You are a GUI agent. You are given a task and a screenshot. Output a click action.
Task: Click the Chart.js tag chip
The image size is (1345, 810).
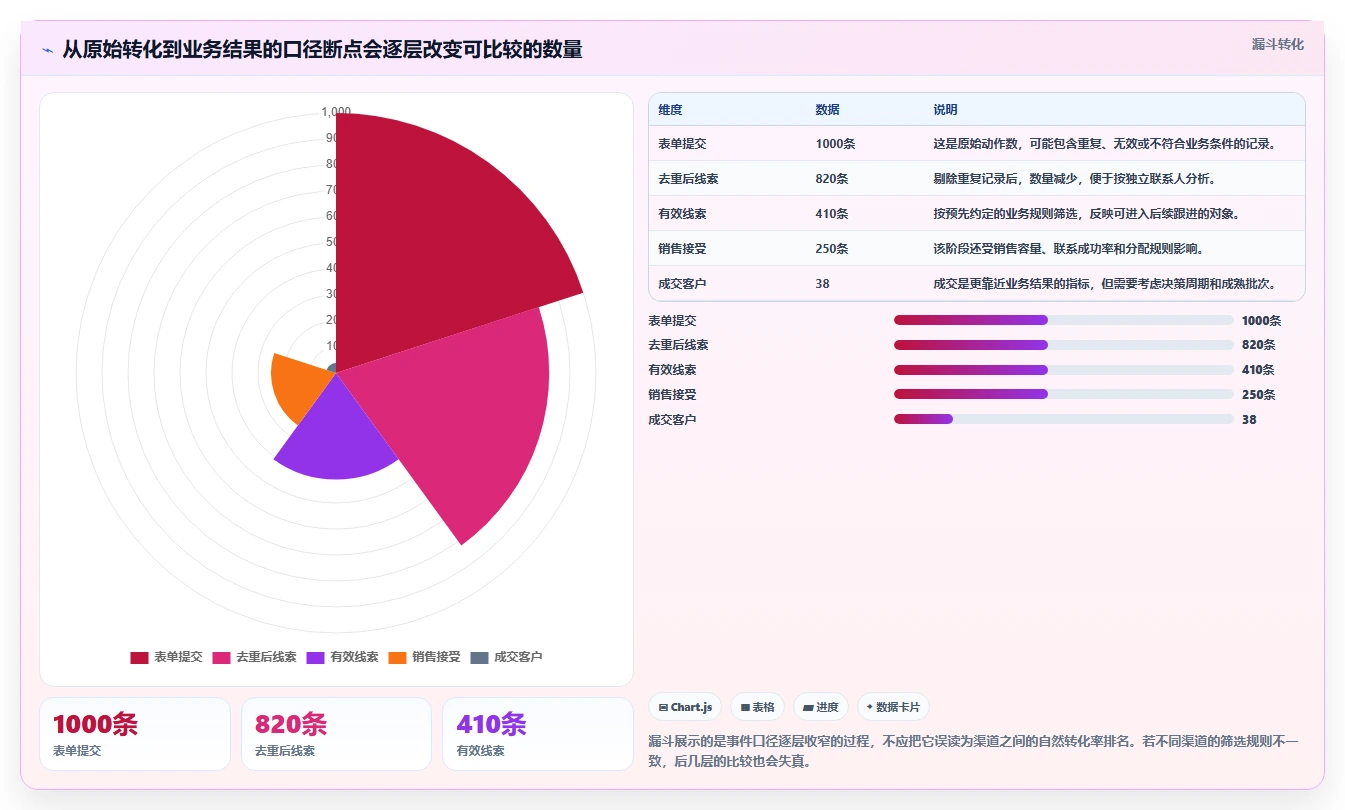(685, 707)
